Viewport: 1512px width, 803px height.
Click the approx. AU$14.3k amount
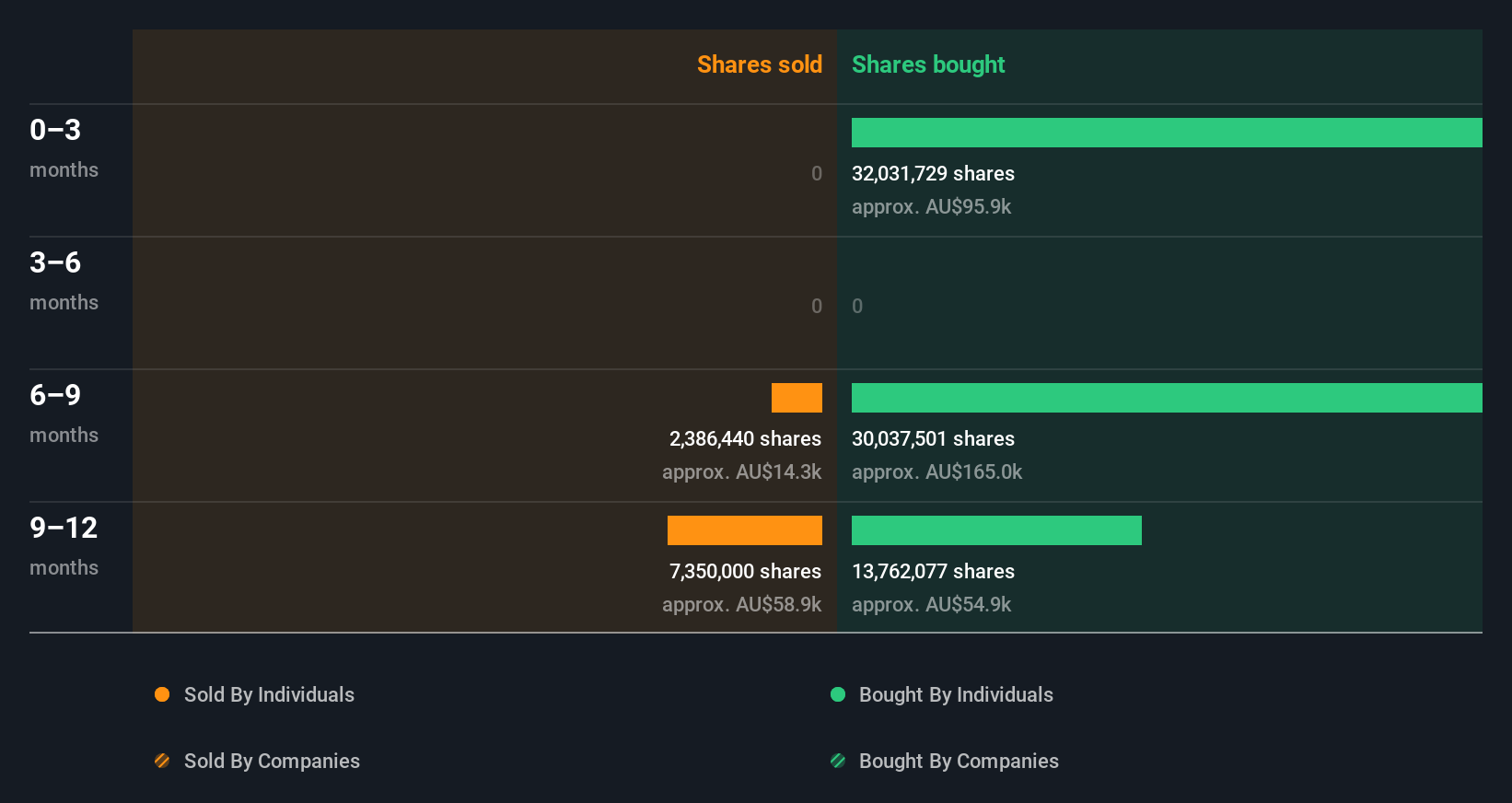click(741, 471)
